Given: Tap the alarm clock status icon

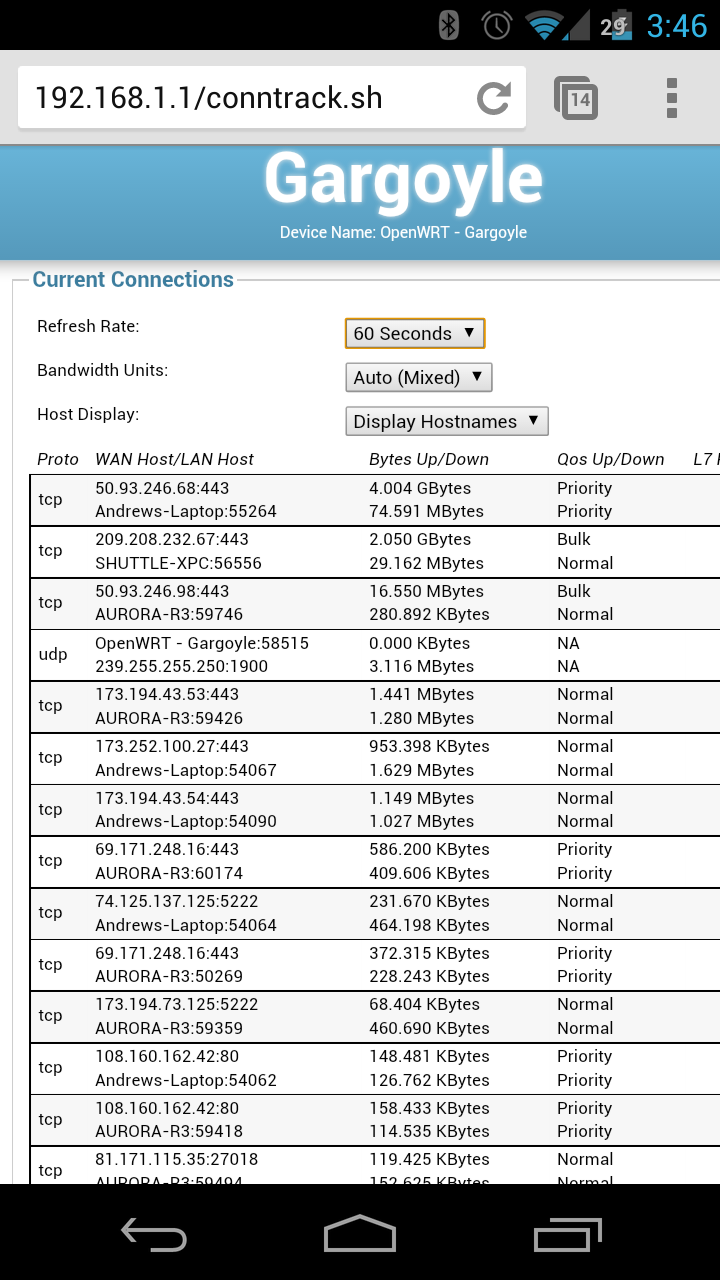Looking at the screenshot, I should click(497, 25).
